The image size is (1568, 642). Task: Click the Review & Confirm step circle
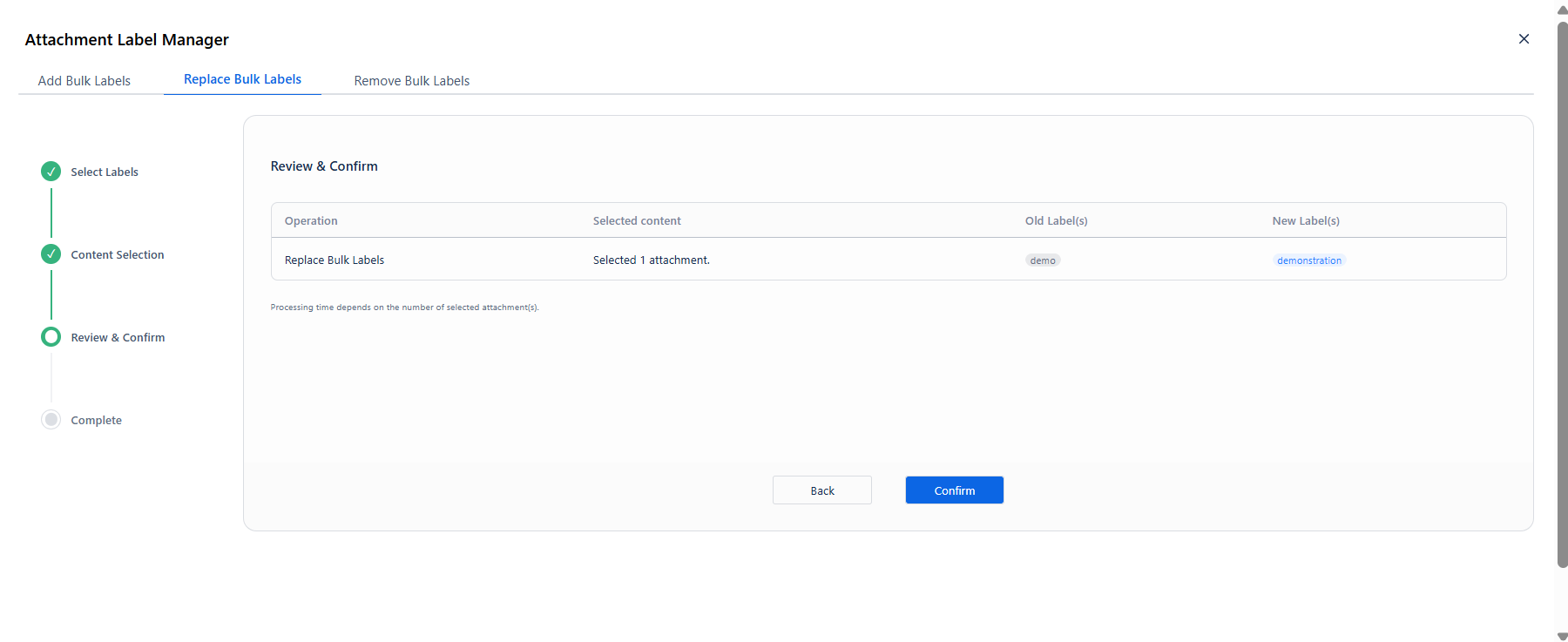51,336
